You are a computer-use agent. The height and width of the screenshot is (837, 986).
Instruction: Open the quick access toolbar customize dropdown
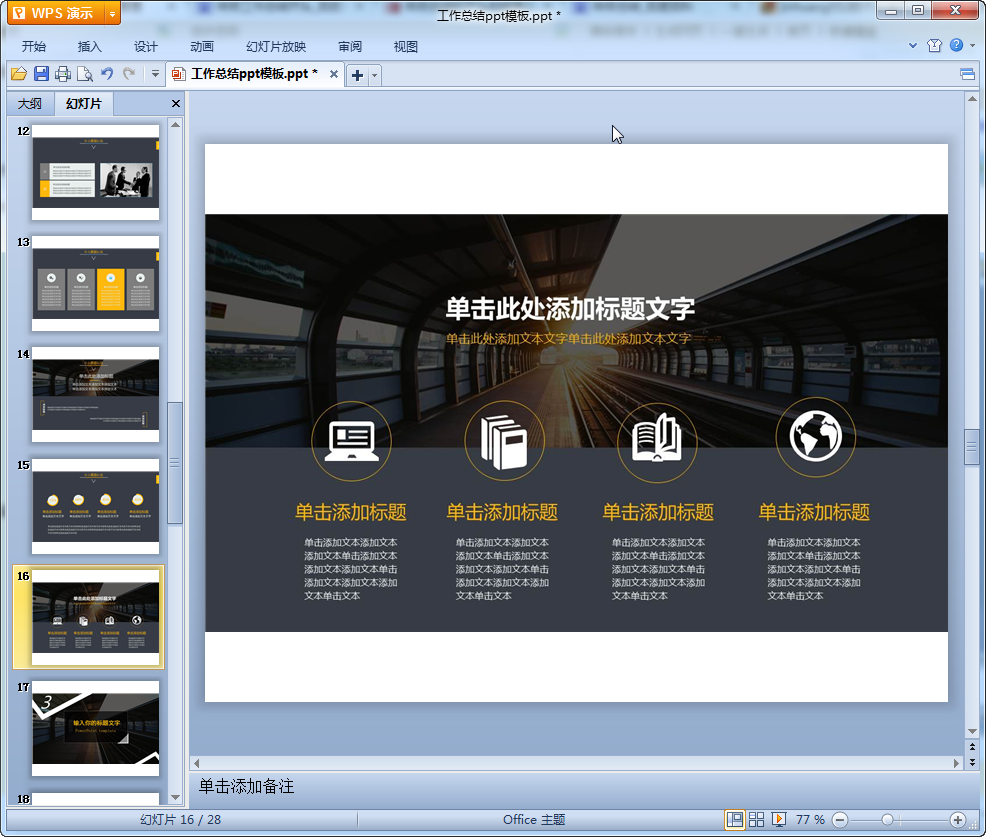[x=155, y=74]
